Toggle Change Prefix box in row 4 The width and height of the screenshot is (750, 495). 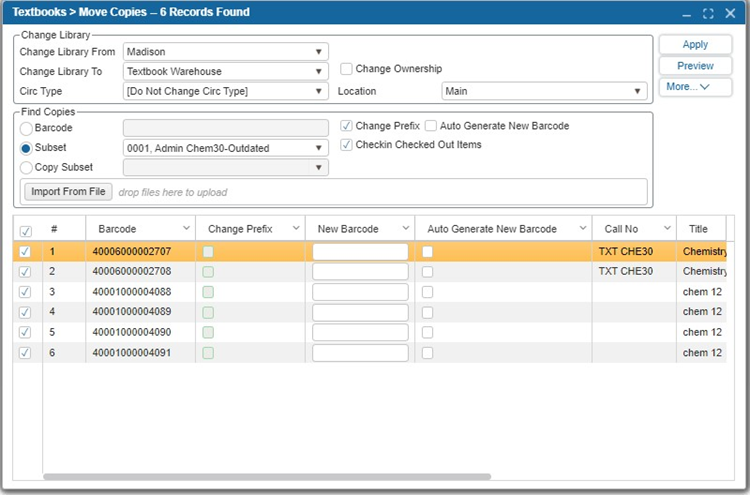(208, 312)
